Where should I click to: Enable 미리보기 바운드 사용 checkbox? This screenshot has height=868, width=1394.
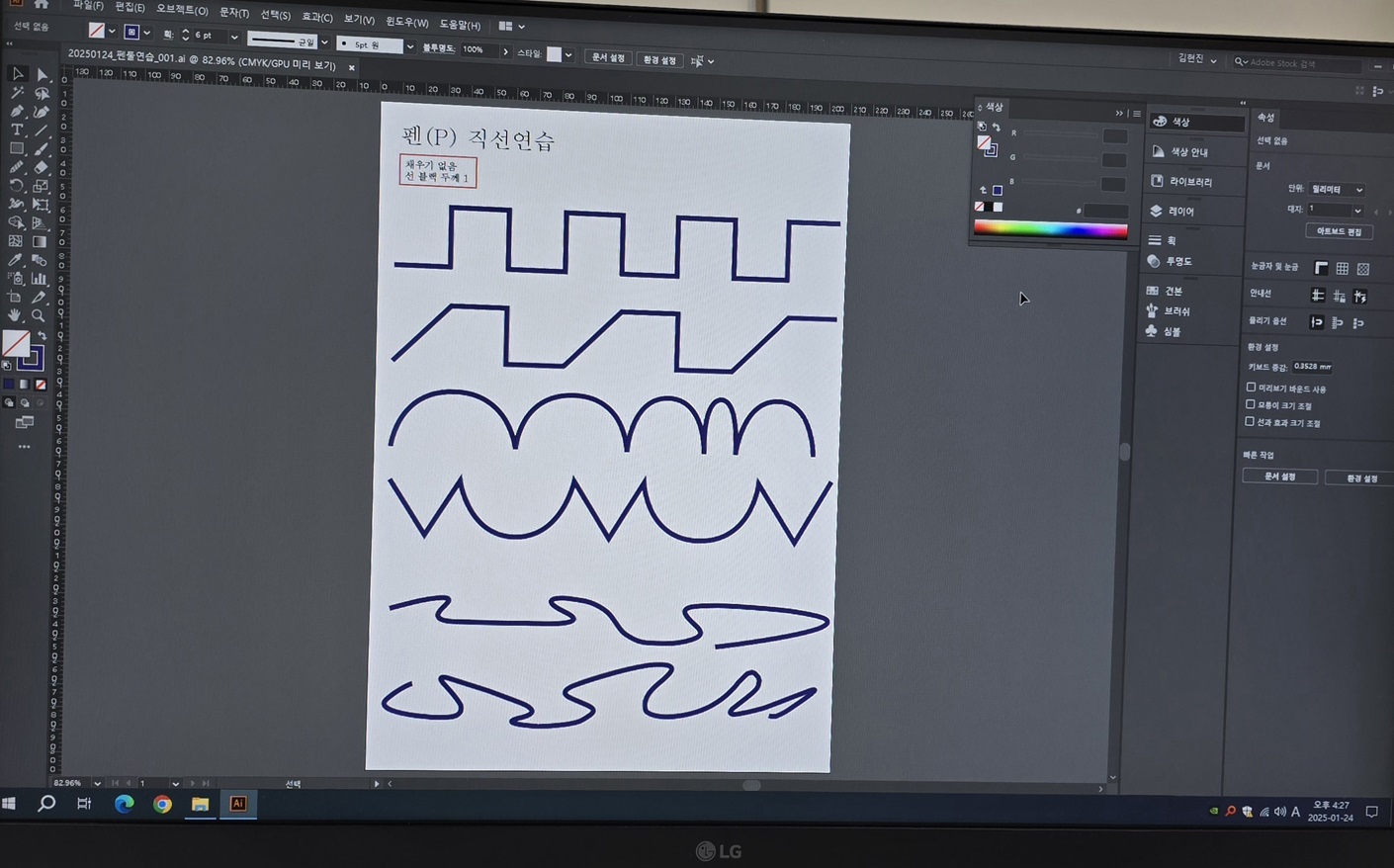[1251, 388]
